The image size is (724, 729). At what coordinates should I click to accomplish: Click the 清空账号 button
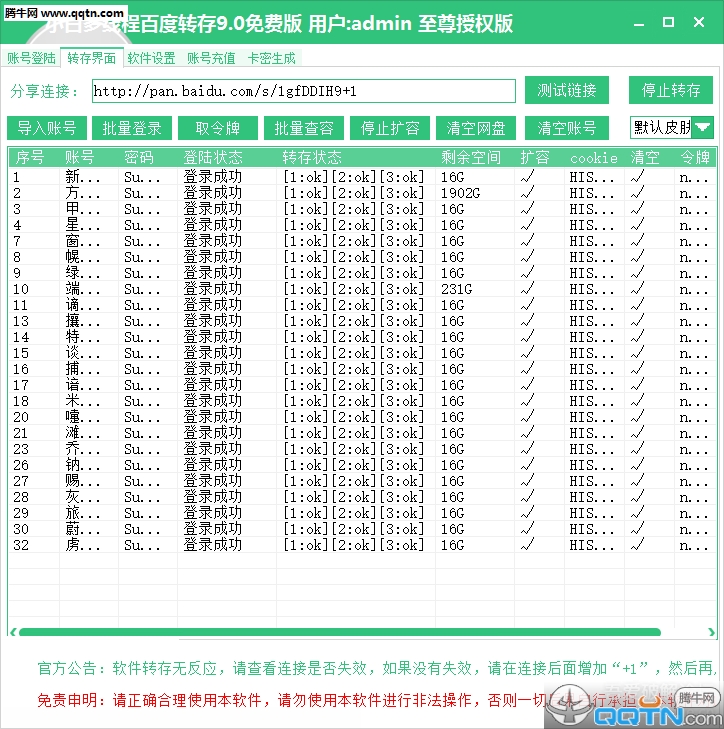(566, 128)
